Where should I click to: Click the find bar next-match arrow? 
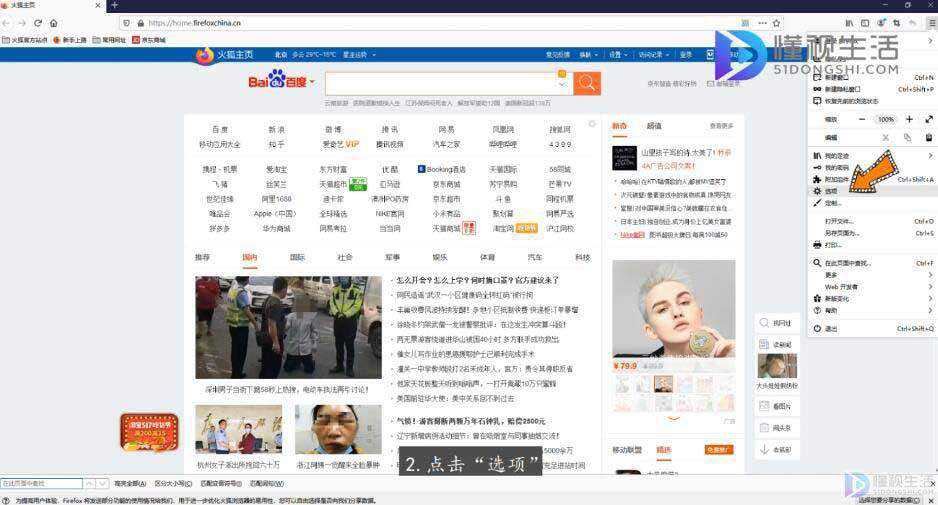[103, 483]
